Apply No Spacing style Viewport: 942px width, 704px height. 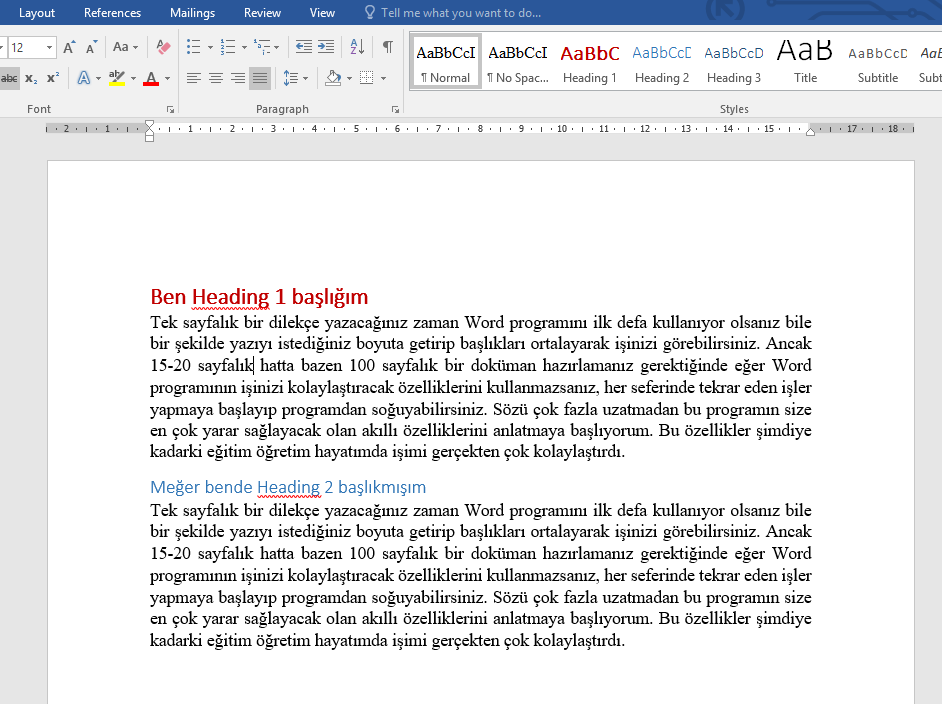[x=518, y=63]
